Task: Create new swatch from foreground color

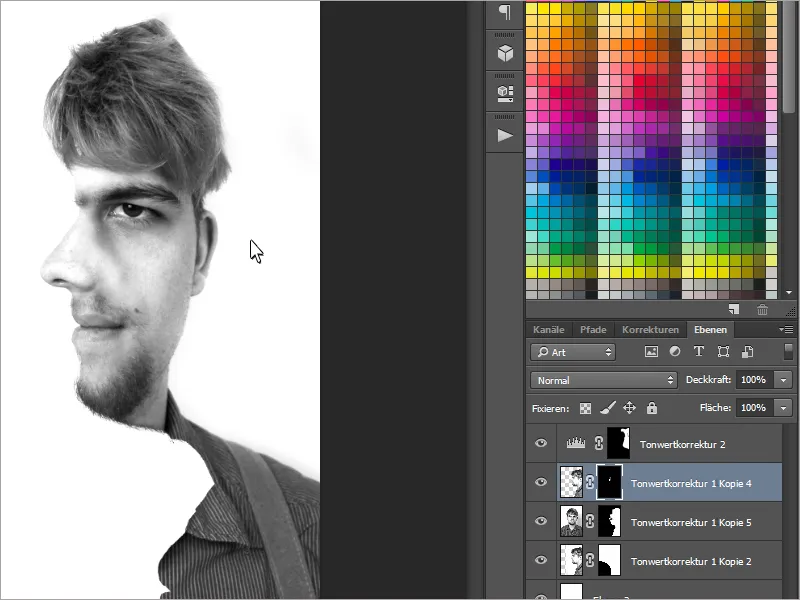Action: pyautogui.click(x=734, y=309)
